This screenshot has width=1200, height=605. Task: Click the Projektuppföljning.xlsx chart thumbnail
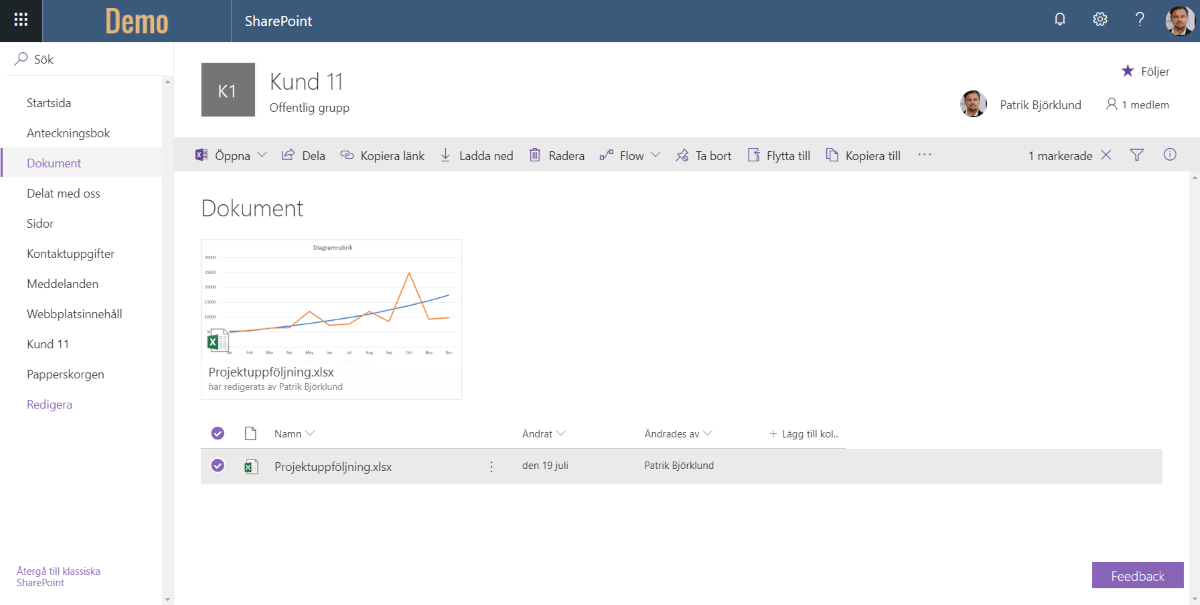point(331,300)
